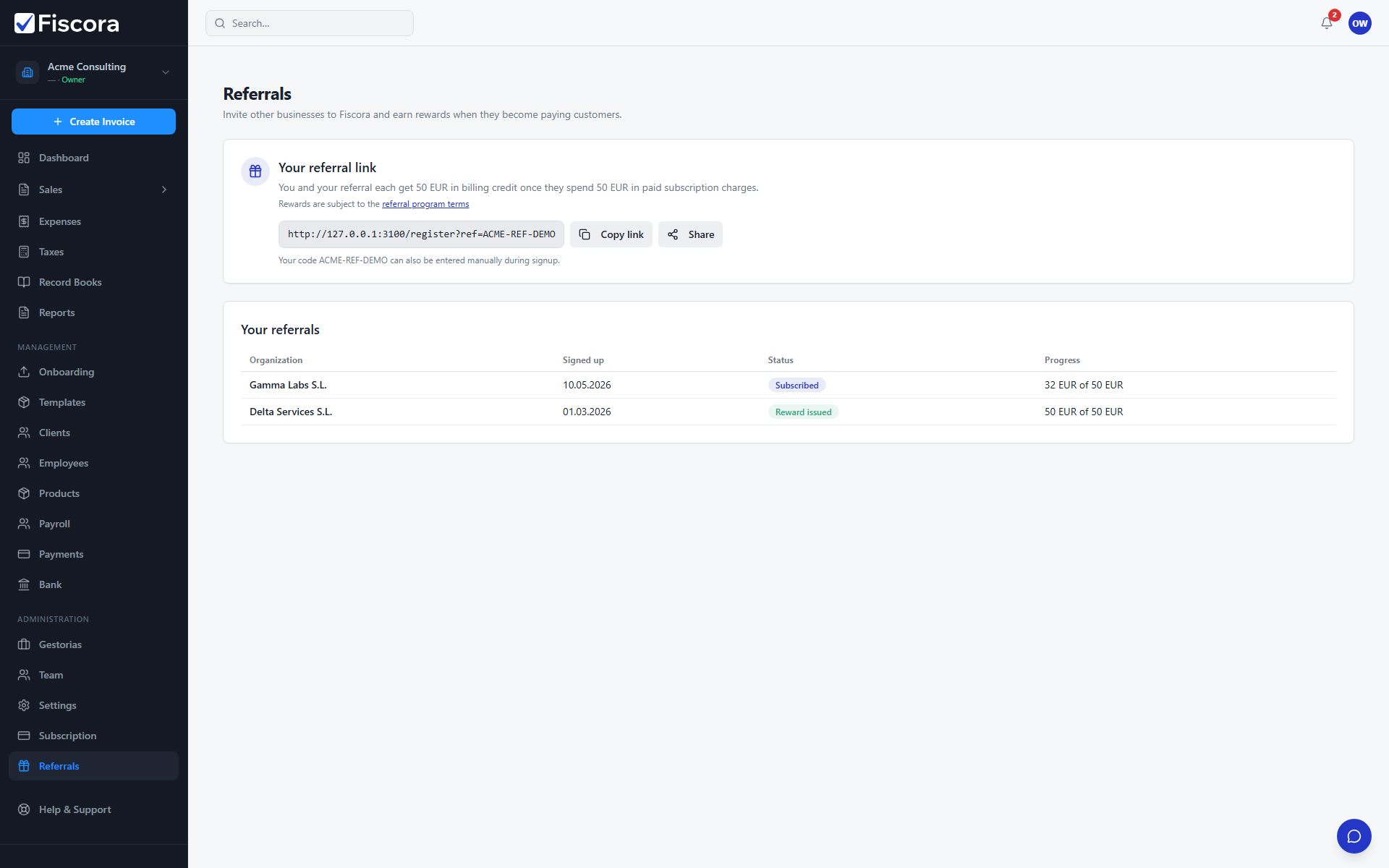Click the Payments card icon
This screenshot has width=1389, height=868.
click(x=24, y=554)
